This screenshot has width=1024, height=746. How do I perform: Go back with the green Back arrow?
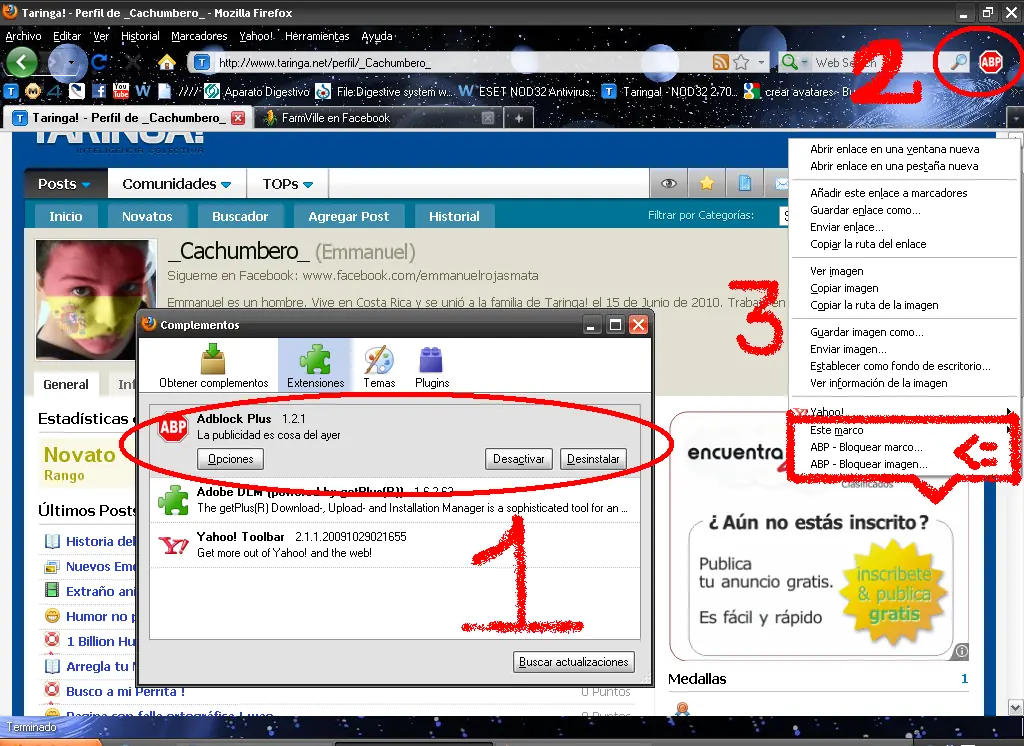22,63
